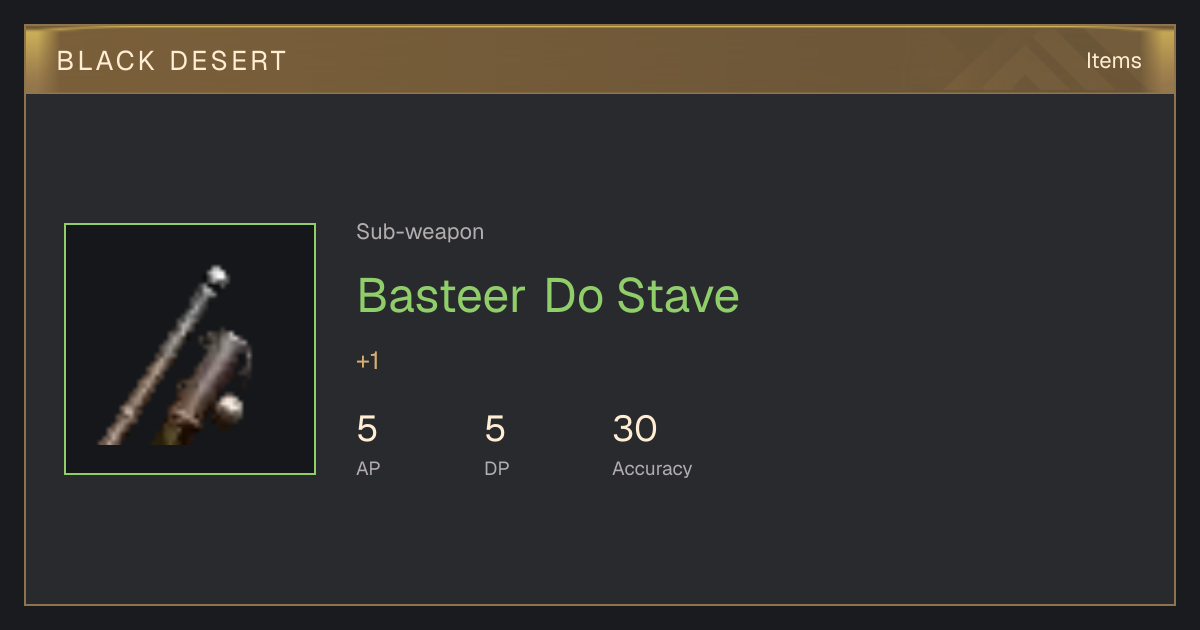Click the round knob atop the staff
The height and width of the screenshot is (630, 1200).
click(x=216, y=277)
